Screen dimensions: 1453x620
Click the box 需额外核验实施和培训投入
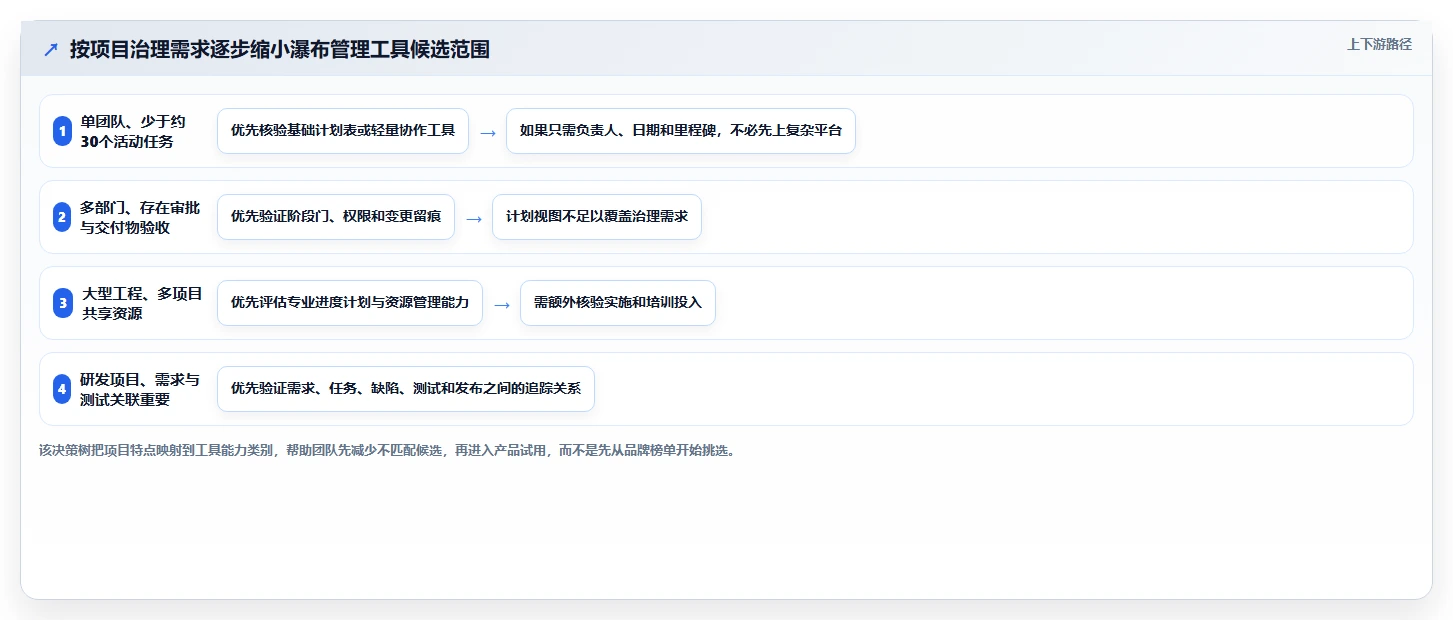tap(618, 303)
